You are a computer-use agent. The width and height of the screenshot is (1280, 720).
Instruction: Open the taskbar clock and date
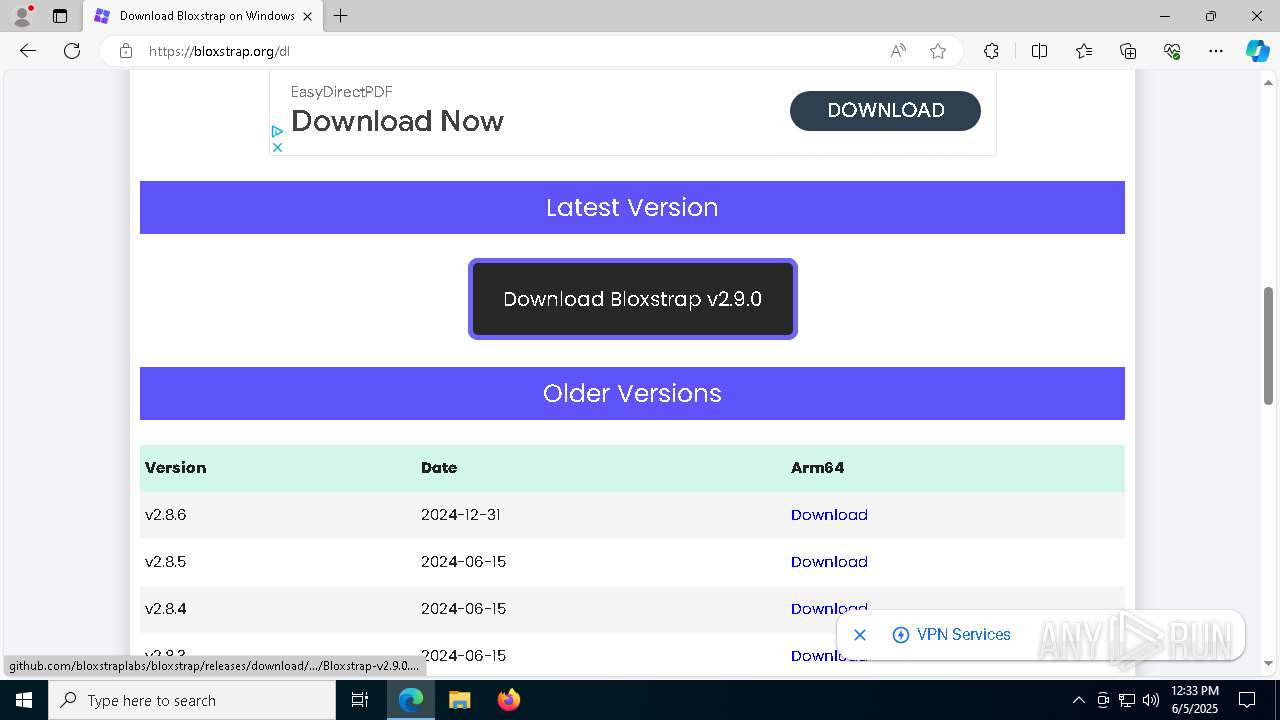click(x=1195, y=700)
